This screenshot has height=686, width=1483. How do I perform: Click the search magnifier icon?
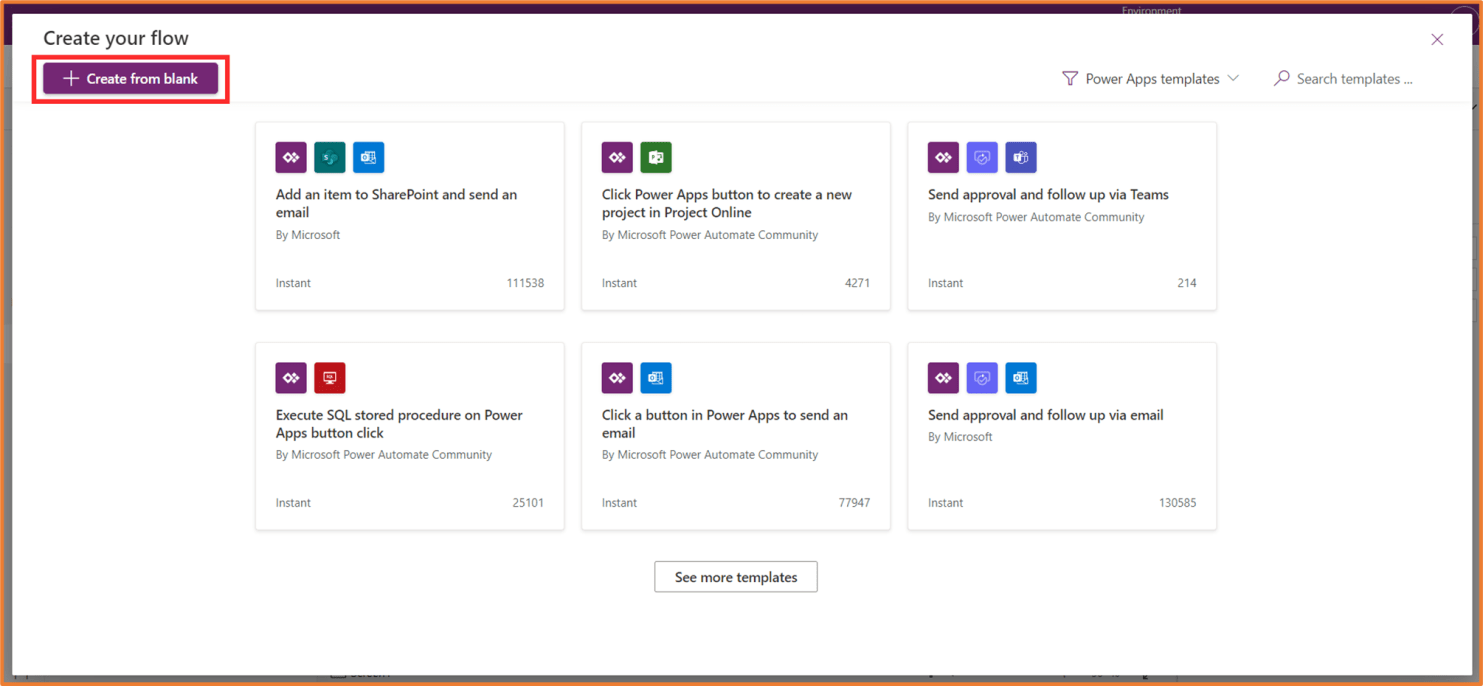[x=1282, y=78]
